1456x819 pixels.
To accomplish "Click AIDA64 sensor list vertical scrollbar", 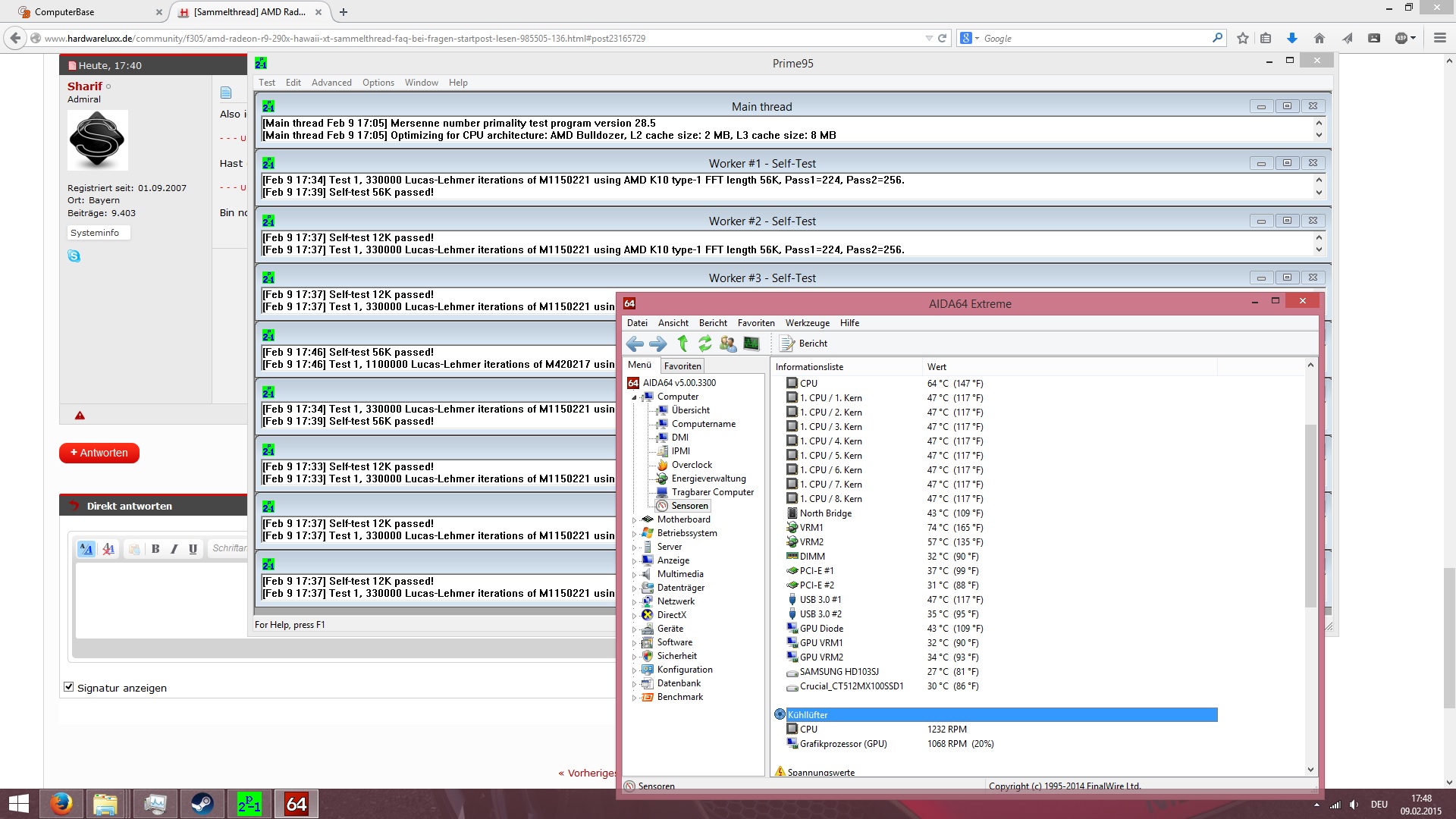I will pyautogui.click(x=1310, y=516).
